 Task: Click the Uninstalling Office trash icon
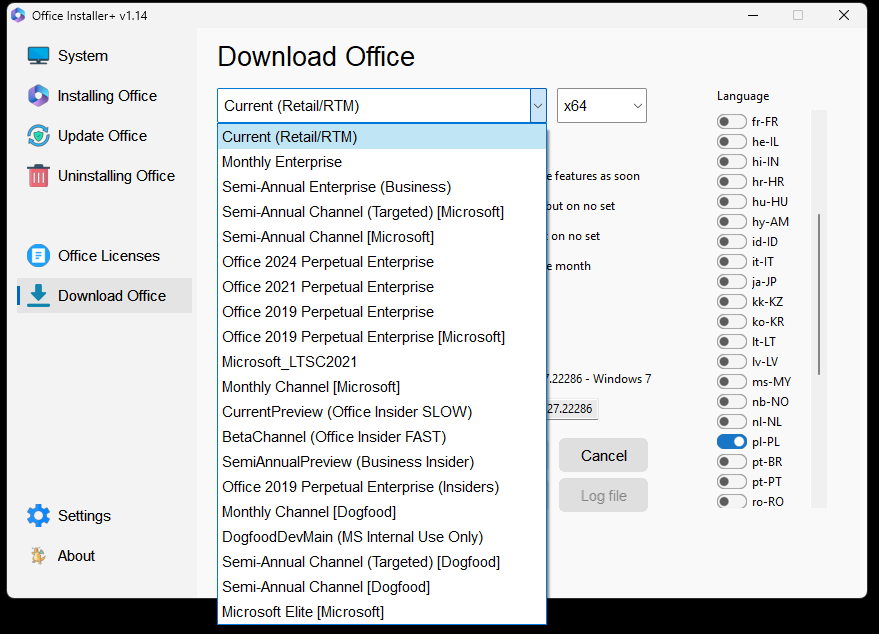[38, 175]
